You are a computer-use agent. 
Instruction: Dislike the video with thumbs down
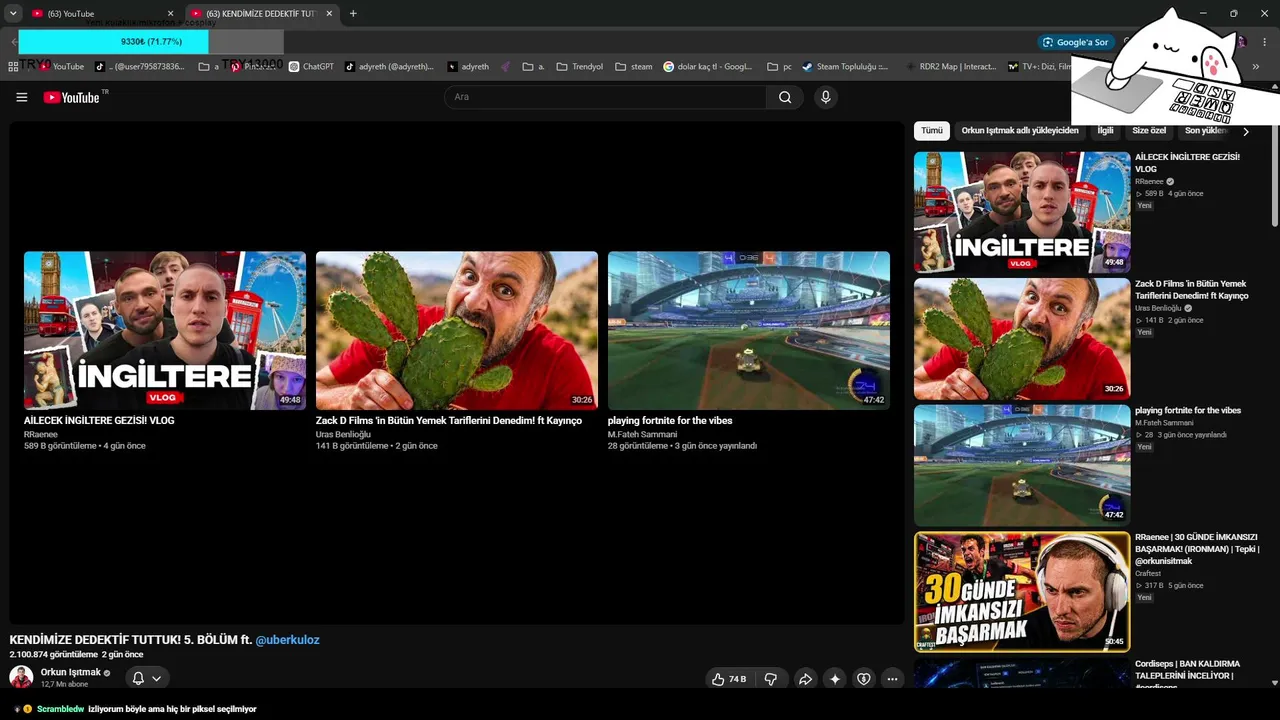[x=771, y=679]
